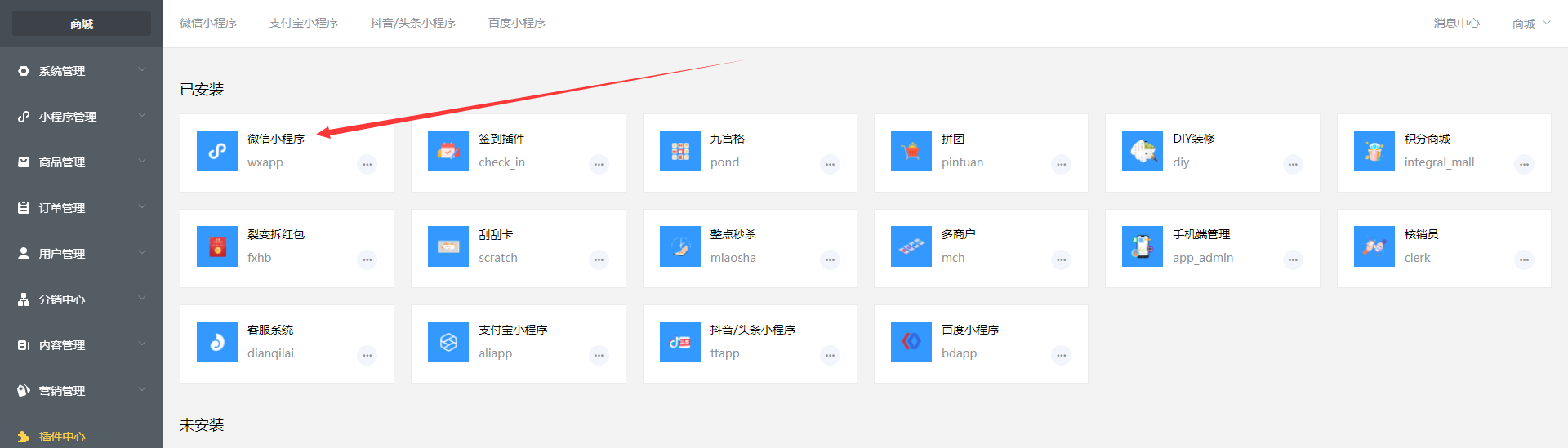Open more options for 手机端管理 card

1293,259
